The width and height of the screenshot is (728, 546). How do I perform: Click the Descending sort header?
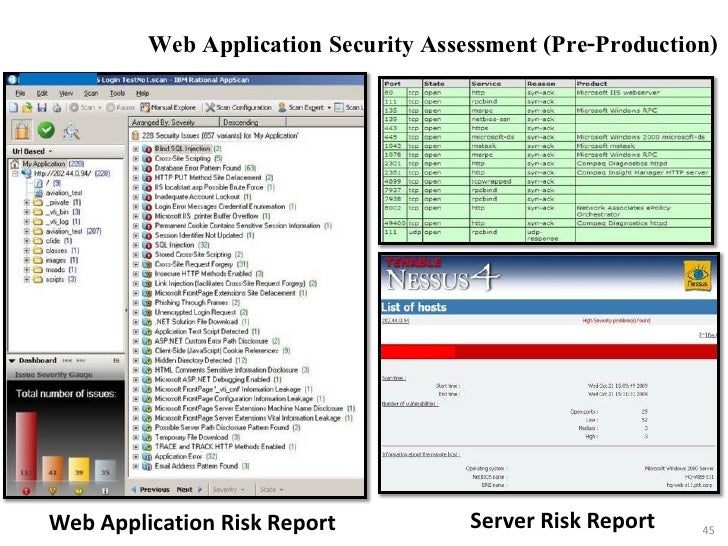253,122
